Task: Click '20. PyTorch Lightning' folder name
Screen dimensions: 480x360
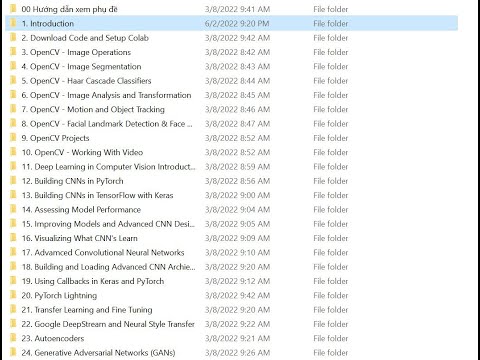Action: 59,296
